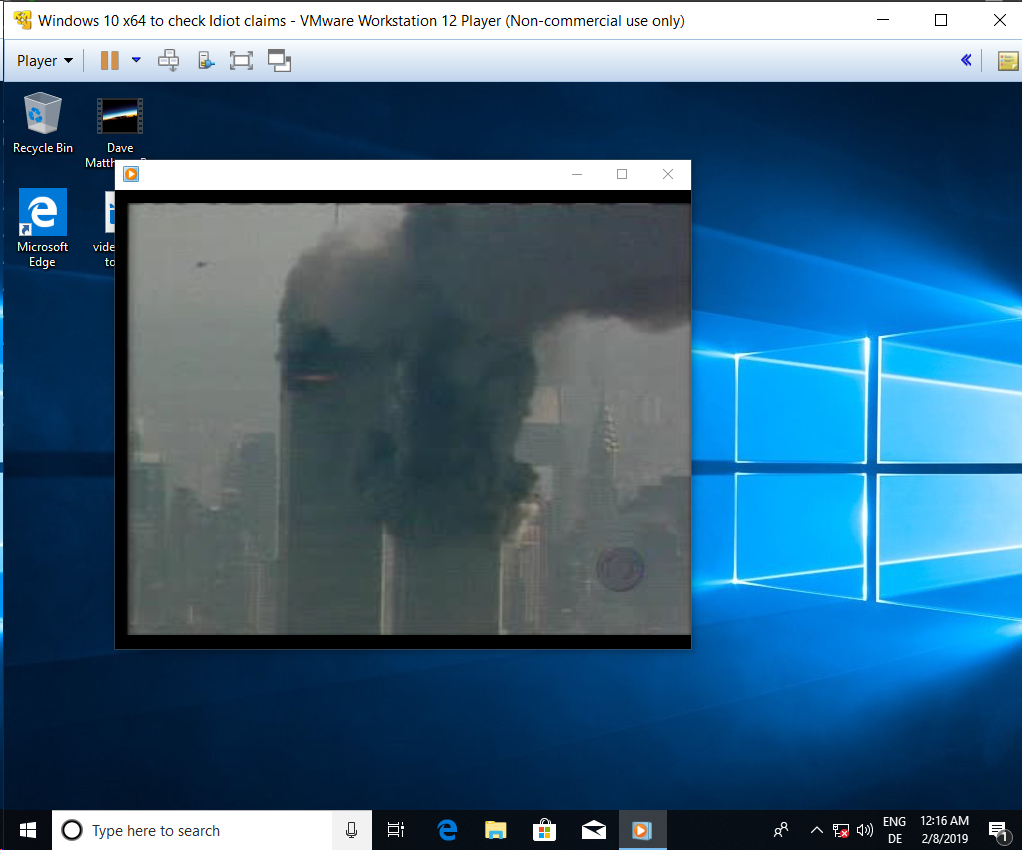Open the People icon in system tray

click(x=781, y=830)
